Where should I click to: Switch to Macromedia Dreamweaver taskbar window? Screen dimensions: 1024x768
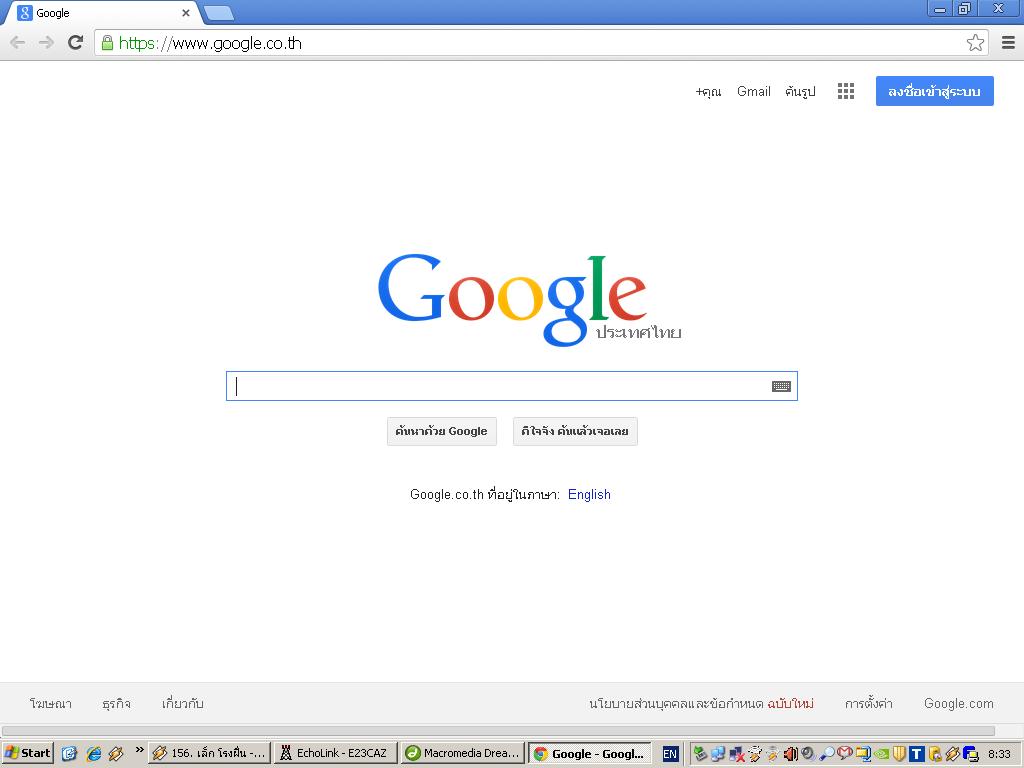(x=463, y=753)
